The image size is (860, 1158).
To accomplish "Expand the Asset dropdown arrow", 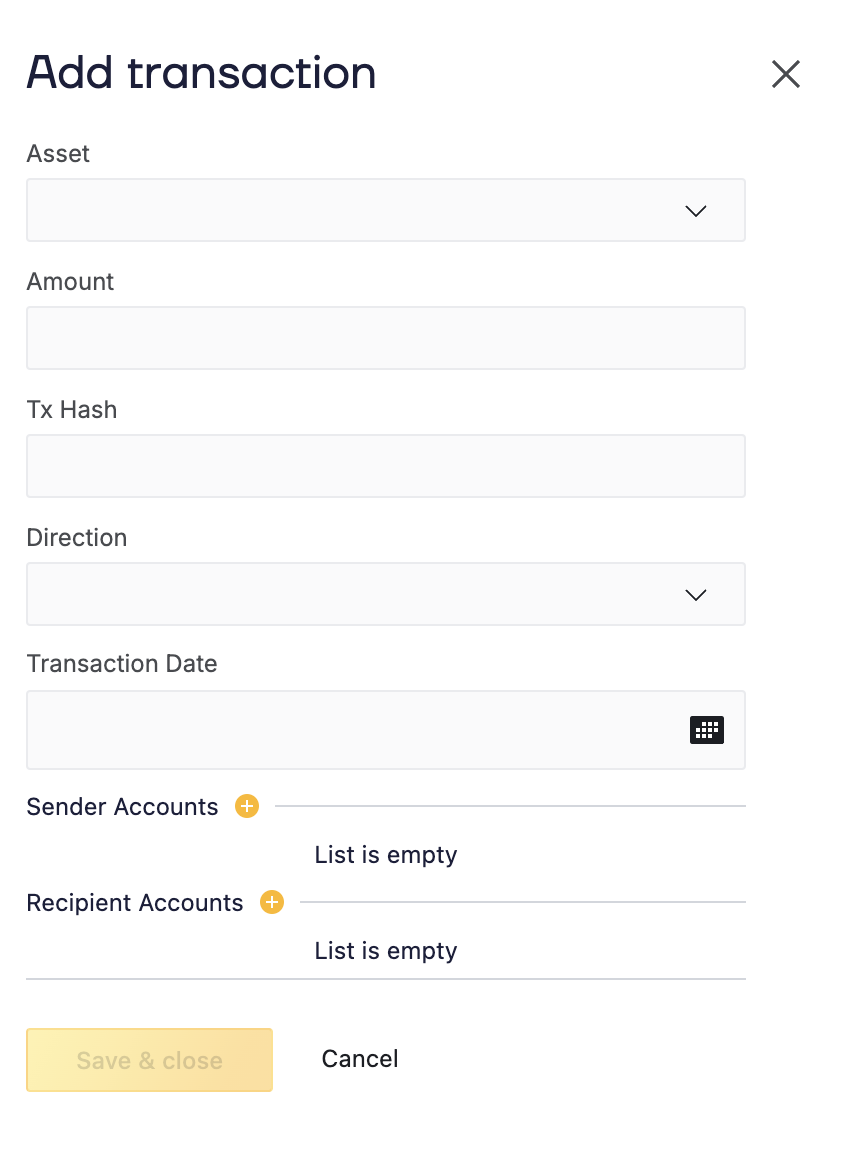I will 696,210.
